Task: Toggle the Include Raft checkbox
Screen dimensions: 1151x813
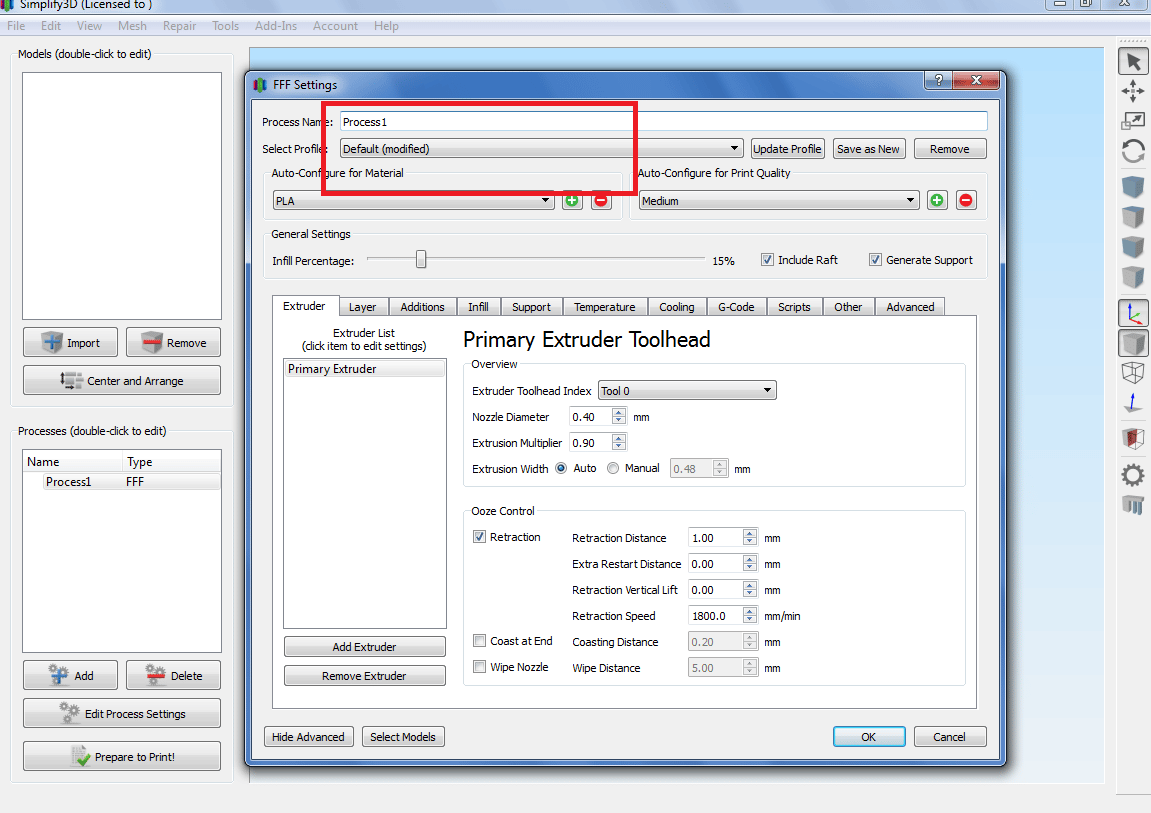Action: pos(767,260)
